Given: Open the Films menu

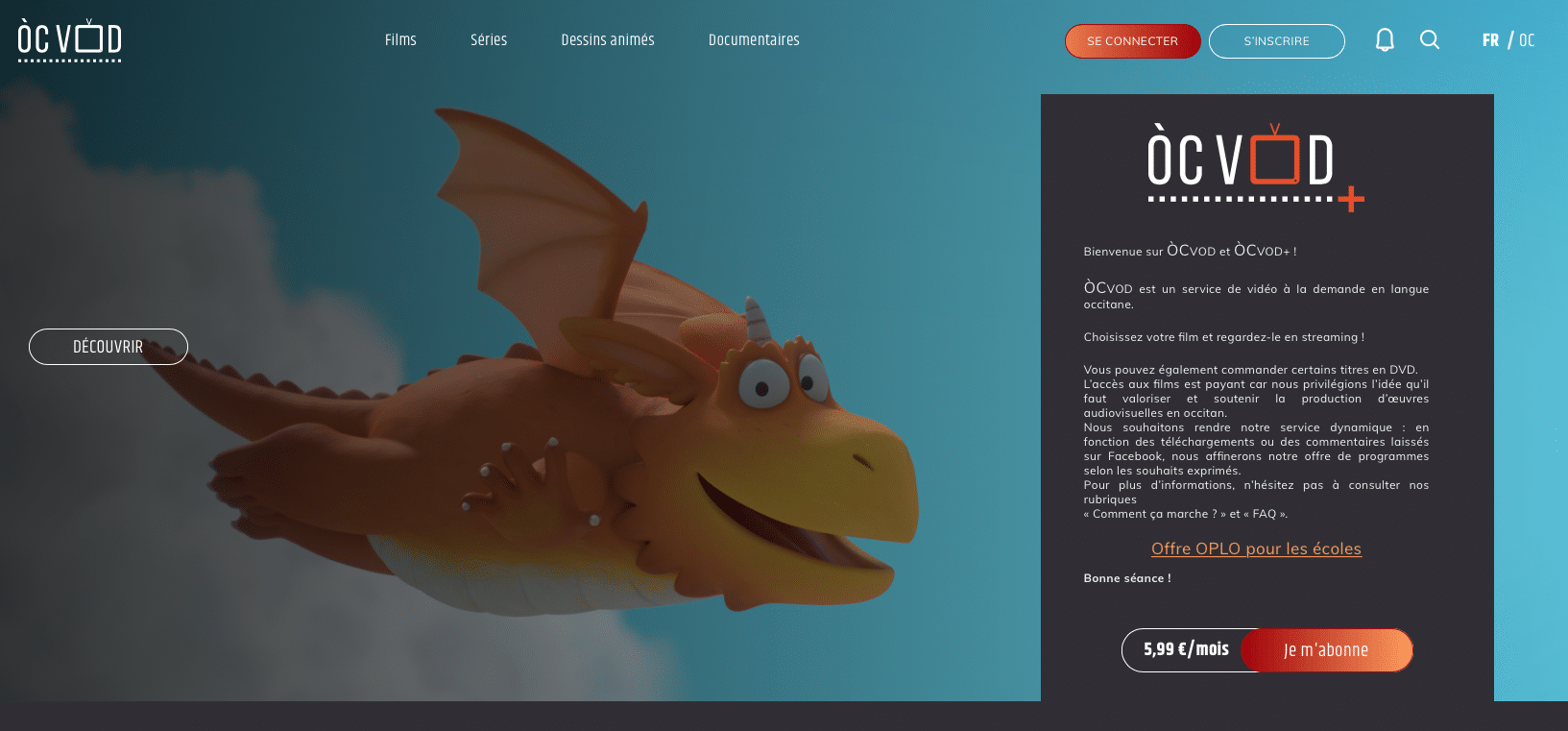Looking at the screenshot, I should click(400, 39).
